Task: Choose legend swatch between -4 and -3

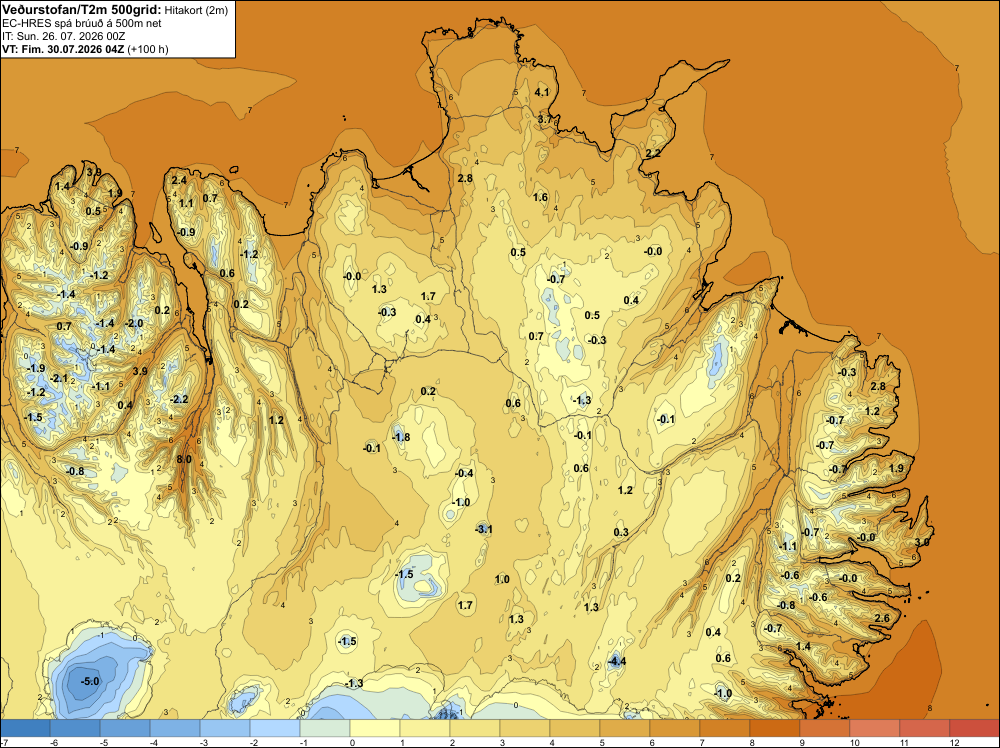Action: [175, 728]
